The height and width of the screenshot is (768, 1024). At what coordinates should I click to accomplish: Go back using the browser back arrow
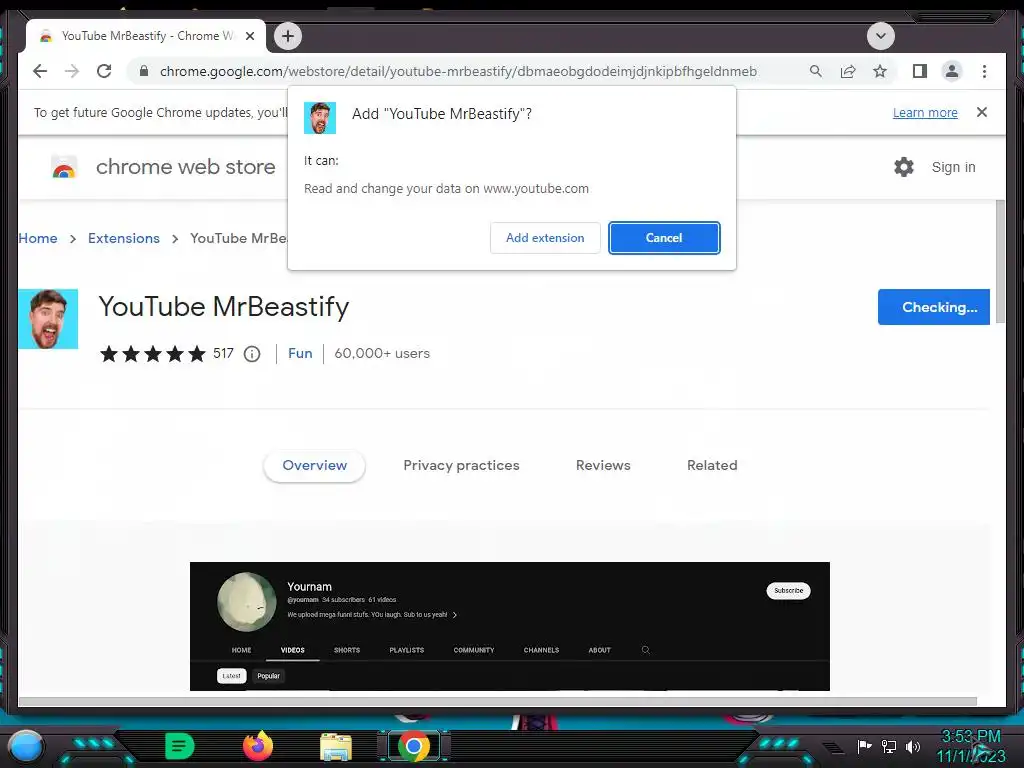[40, 71]
